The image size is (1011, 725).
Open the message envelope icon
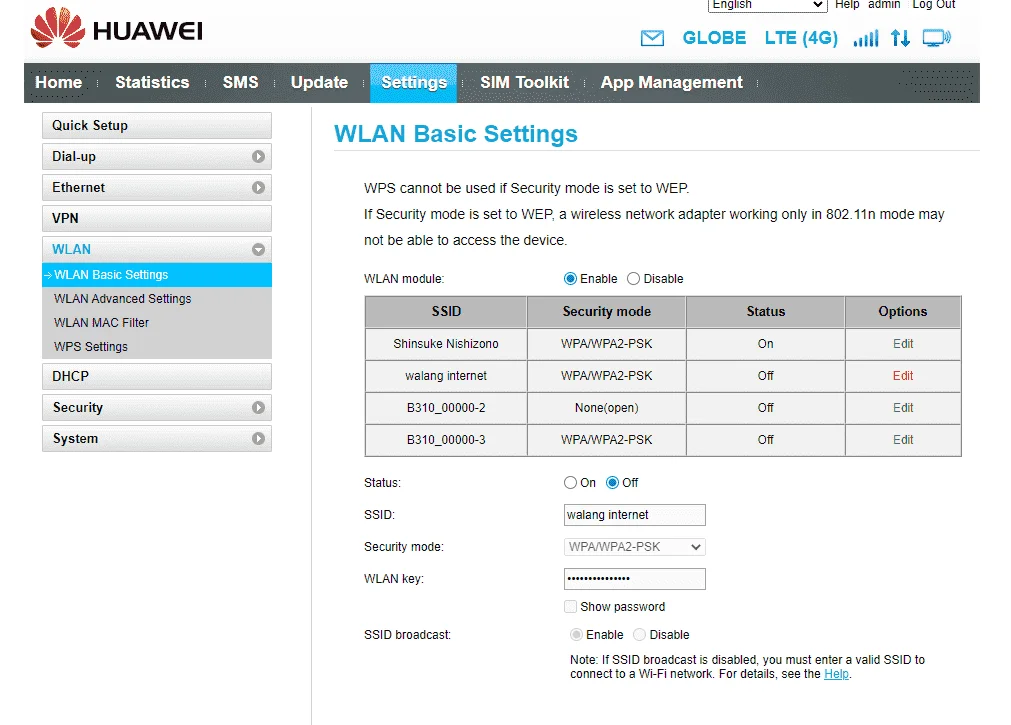pos(652,38)
